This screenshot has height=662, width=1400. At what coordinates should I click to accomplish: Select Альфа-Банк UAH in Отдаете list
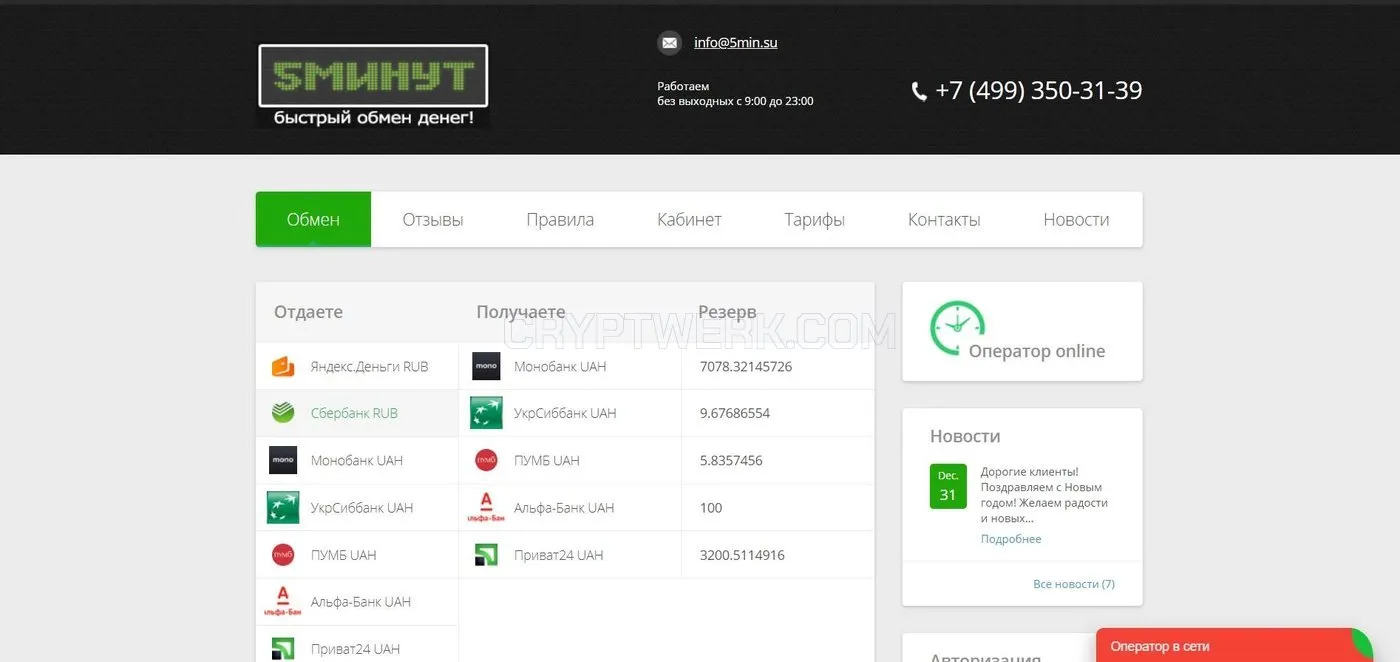click(x=357, y=601)
